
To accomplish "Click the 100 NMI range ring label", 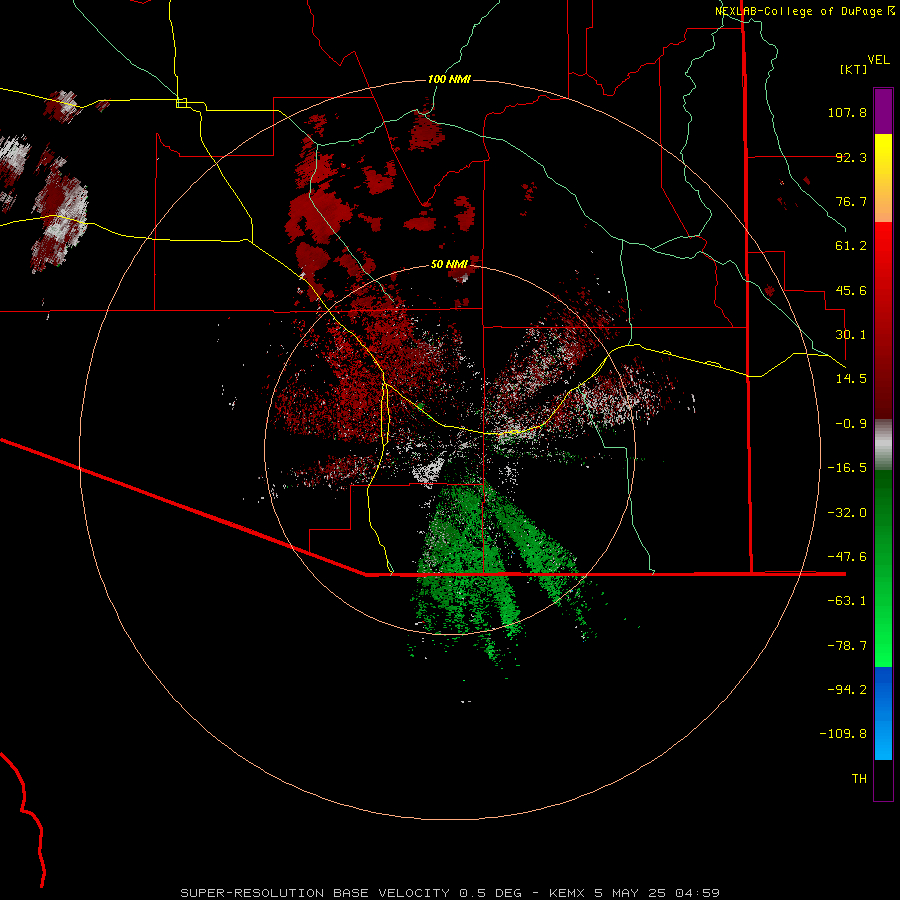I will tap(449, 79).
